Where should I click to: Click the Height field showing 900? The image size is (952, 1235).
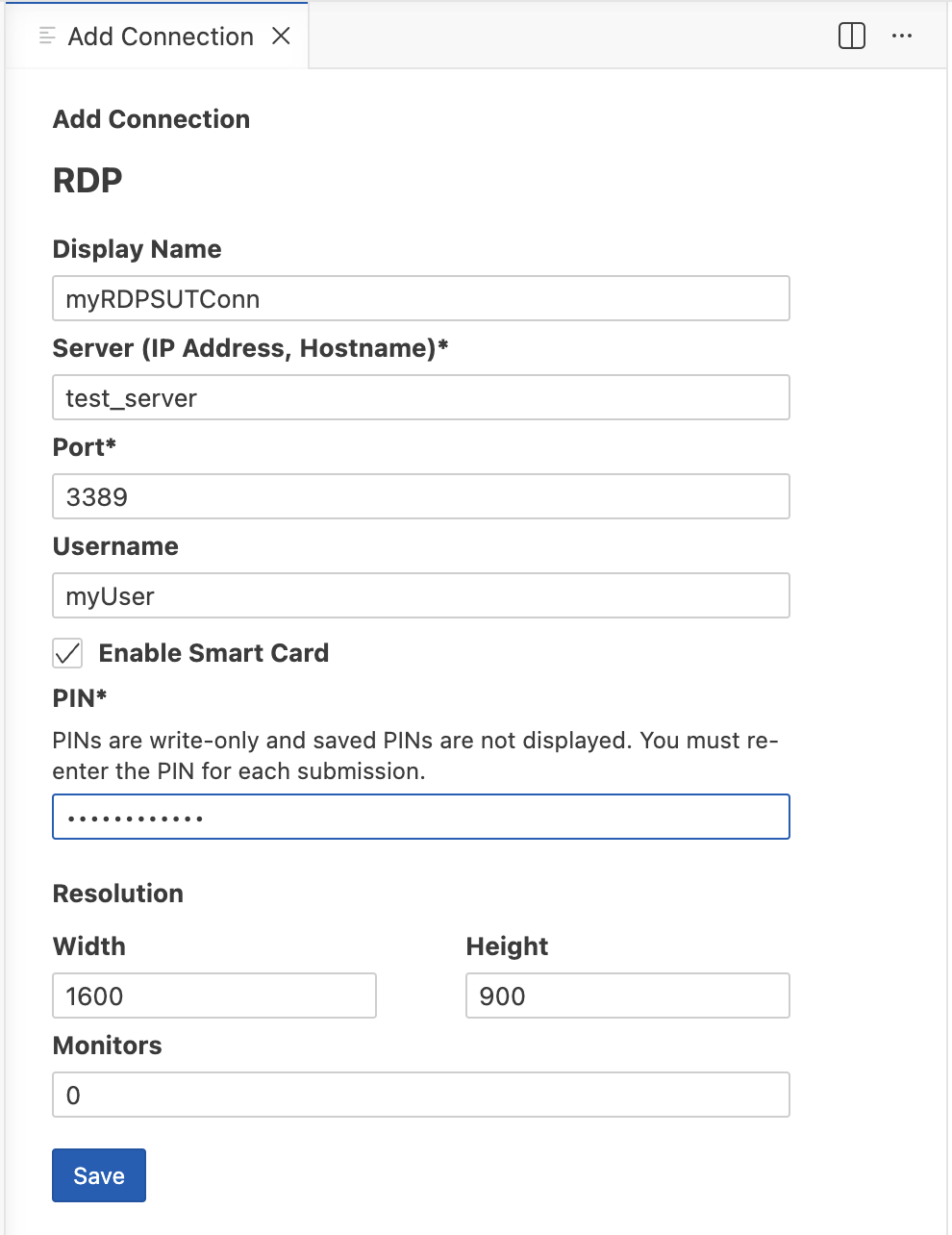pyautogui.click(x=627, y=996)
